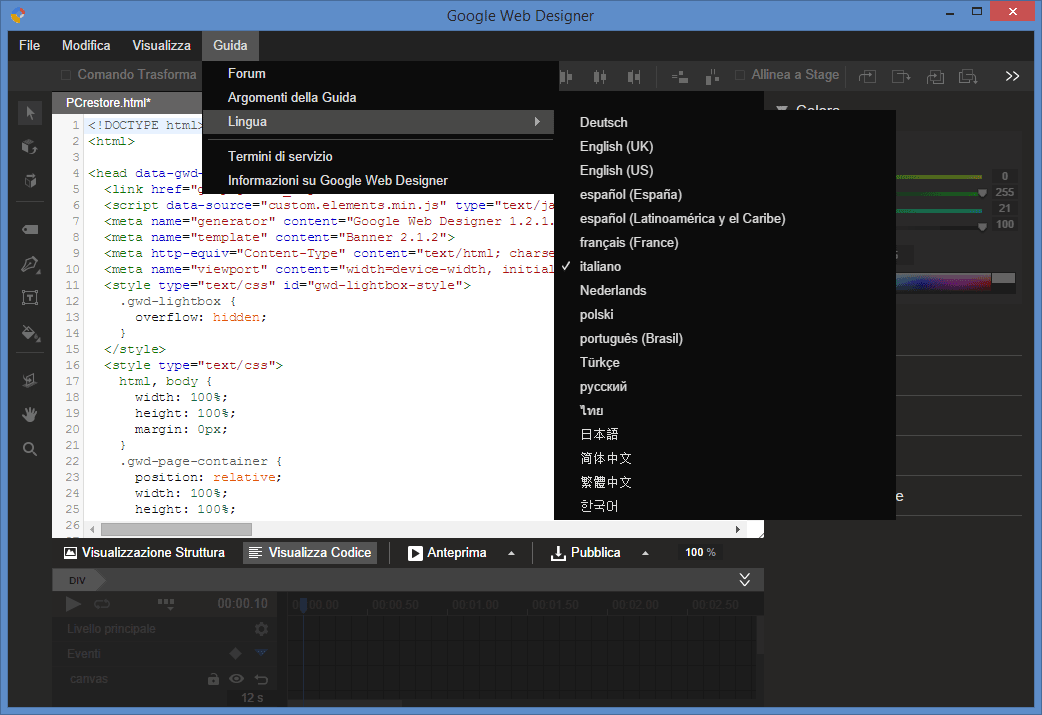The width and height of the screenshot is (1042, 715).
Task: Click the distribute horizontally icon
Action: tap(679, 77)
